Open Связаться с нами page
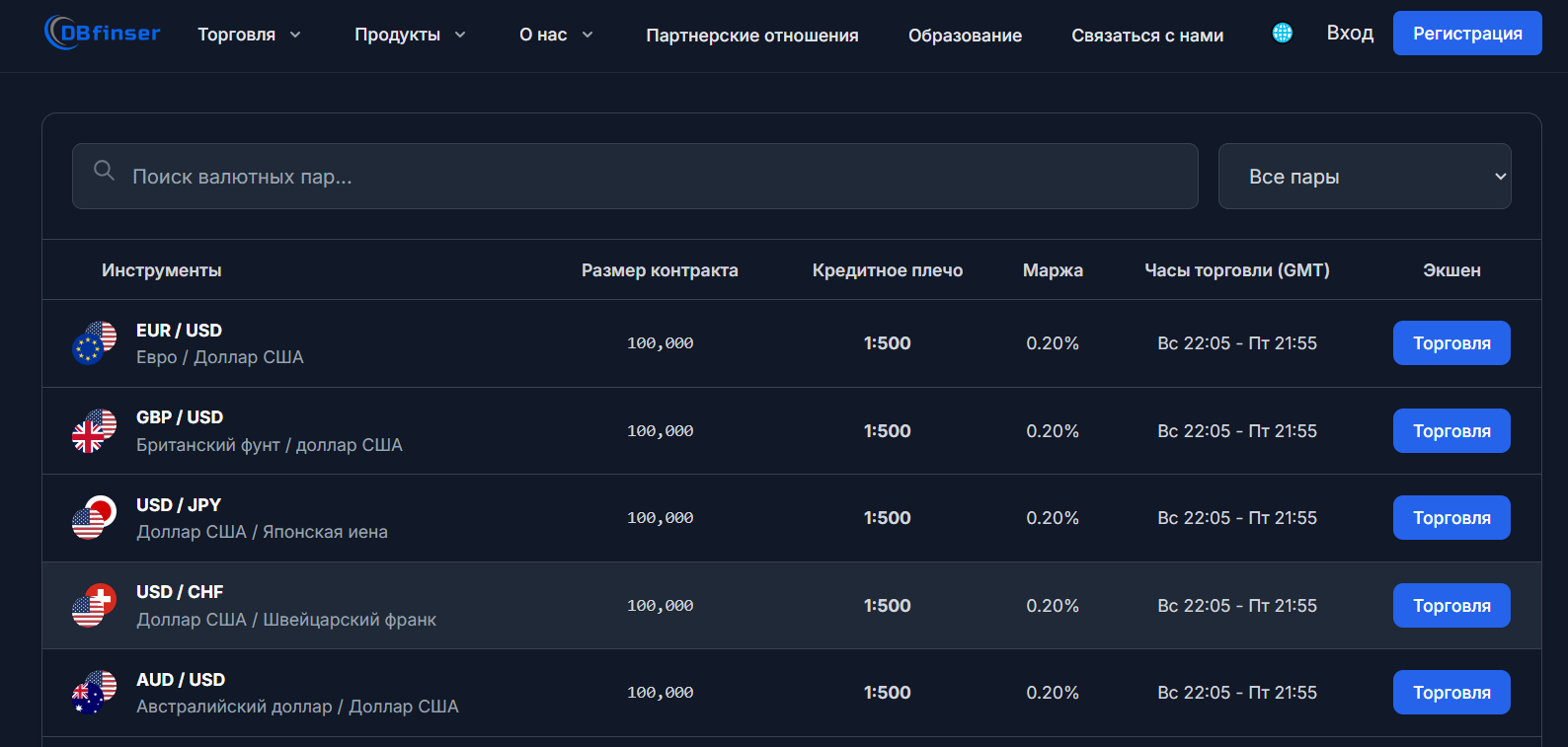The height and width of the screenshot is (747, 1568). [1146, 36]
